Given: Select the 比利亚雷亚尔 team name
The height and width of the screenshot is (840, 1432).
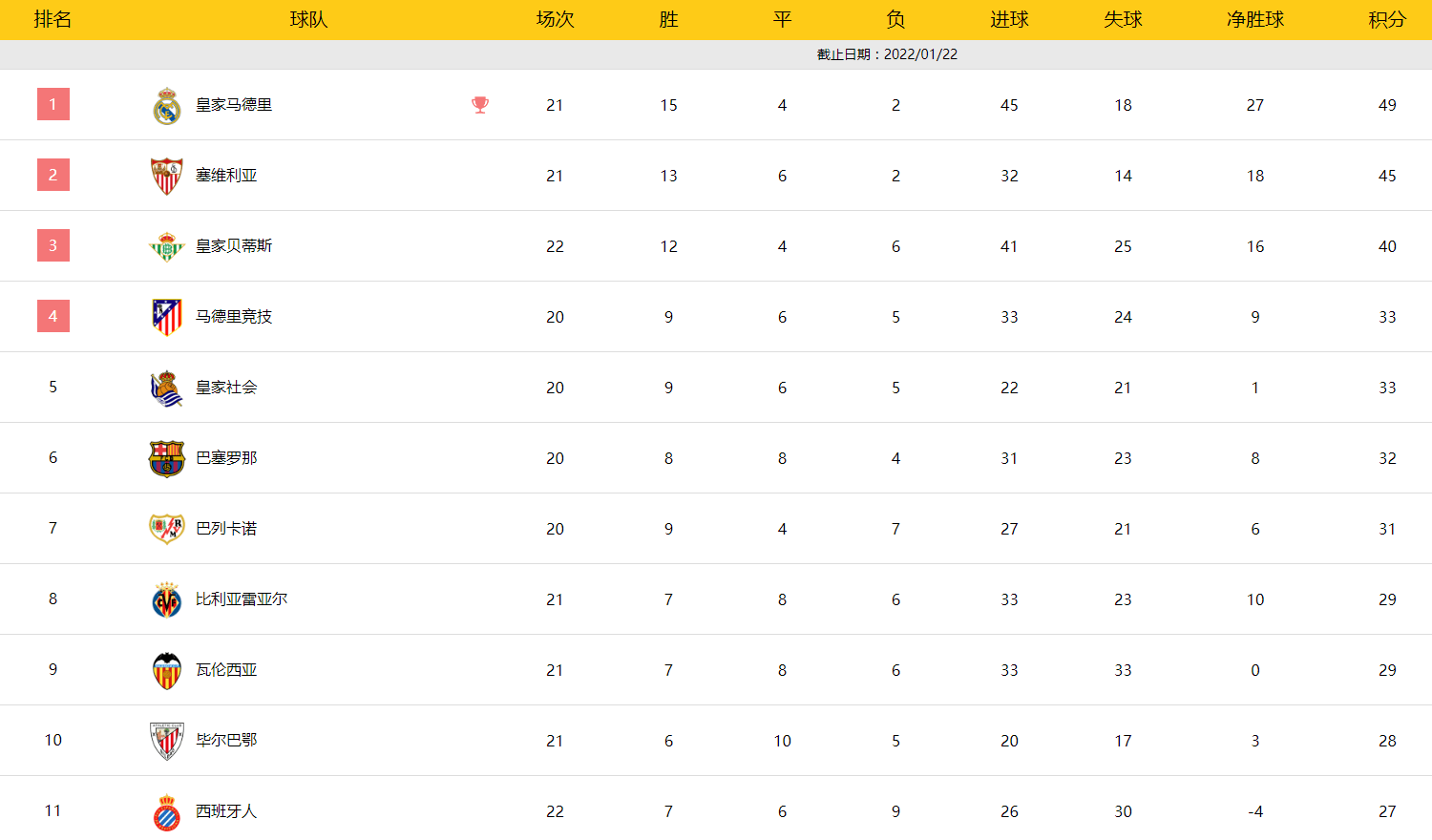Looking at the screenshot, I should click(242, 599).
